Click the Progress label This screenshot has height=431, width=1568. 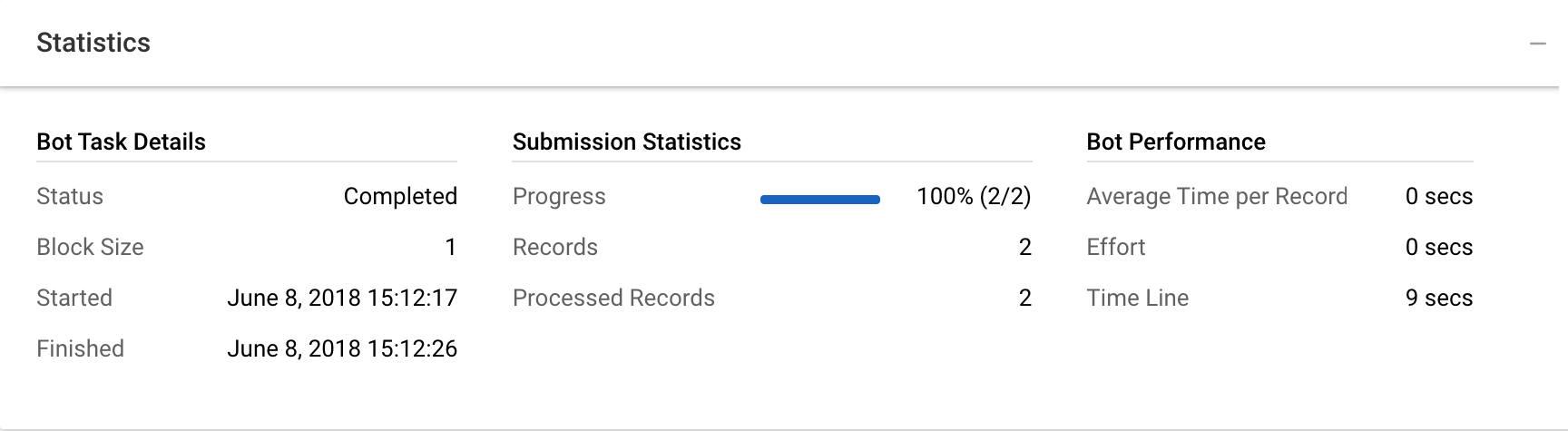point(559,196)
